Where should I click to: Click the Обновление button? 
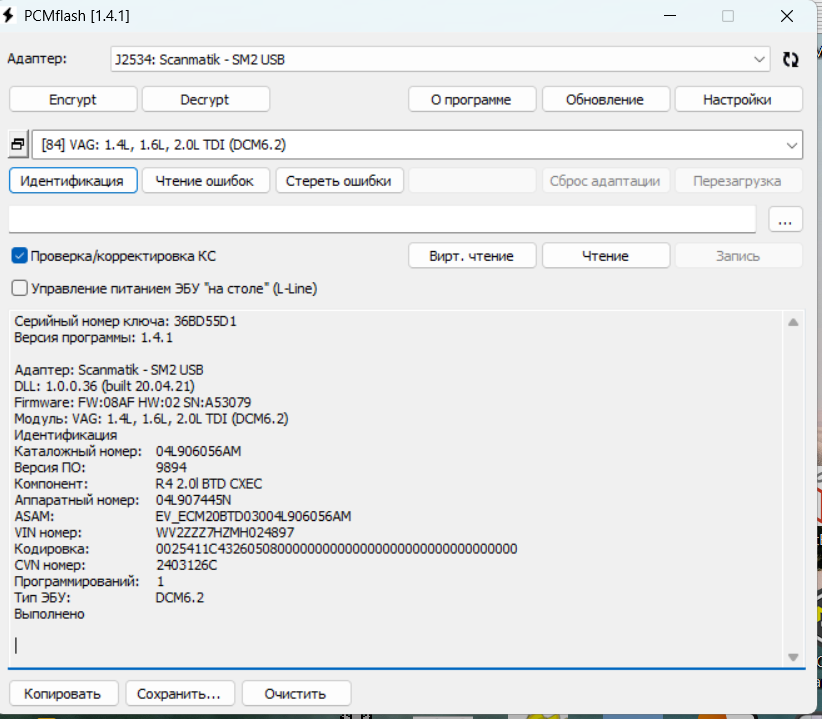click(604, 100)
